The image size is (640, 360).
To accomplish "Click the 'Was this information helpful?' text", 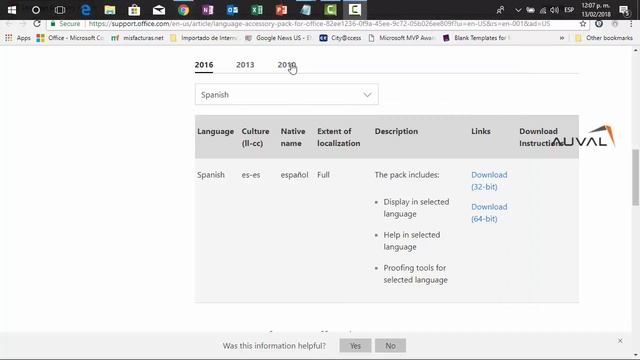I will pos(274,346).
